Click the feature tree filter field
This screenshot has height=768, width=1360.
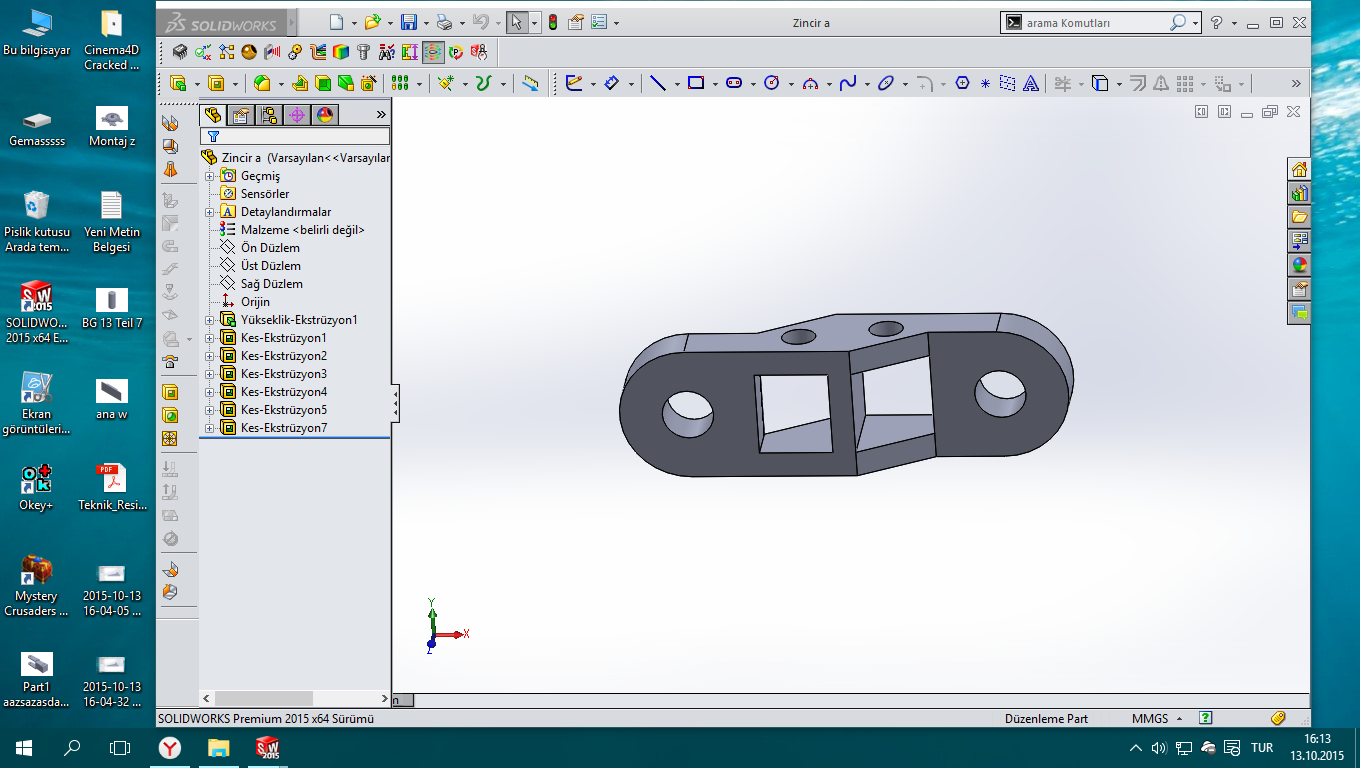point(295,136)
